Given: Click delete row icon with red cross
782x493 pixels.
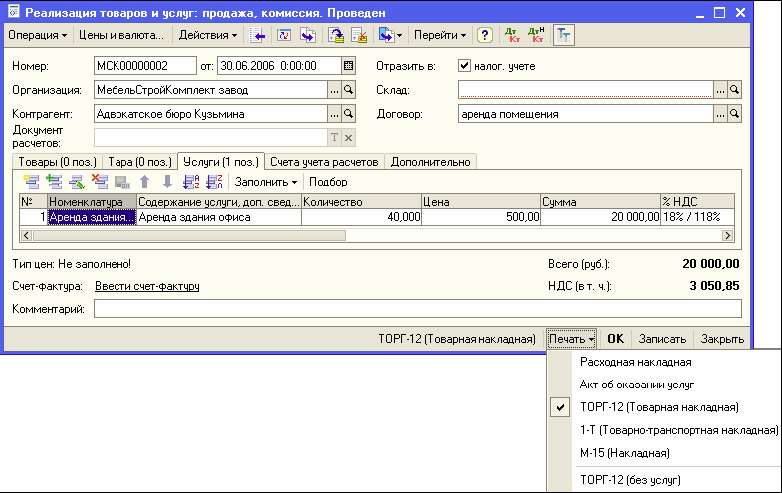Looking at the screenshot, I should 99,182.
